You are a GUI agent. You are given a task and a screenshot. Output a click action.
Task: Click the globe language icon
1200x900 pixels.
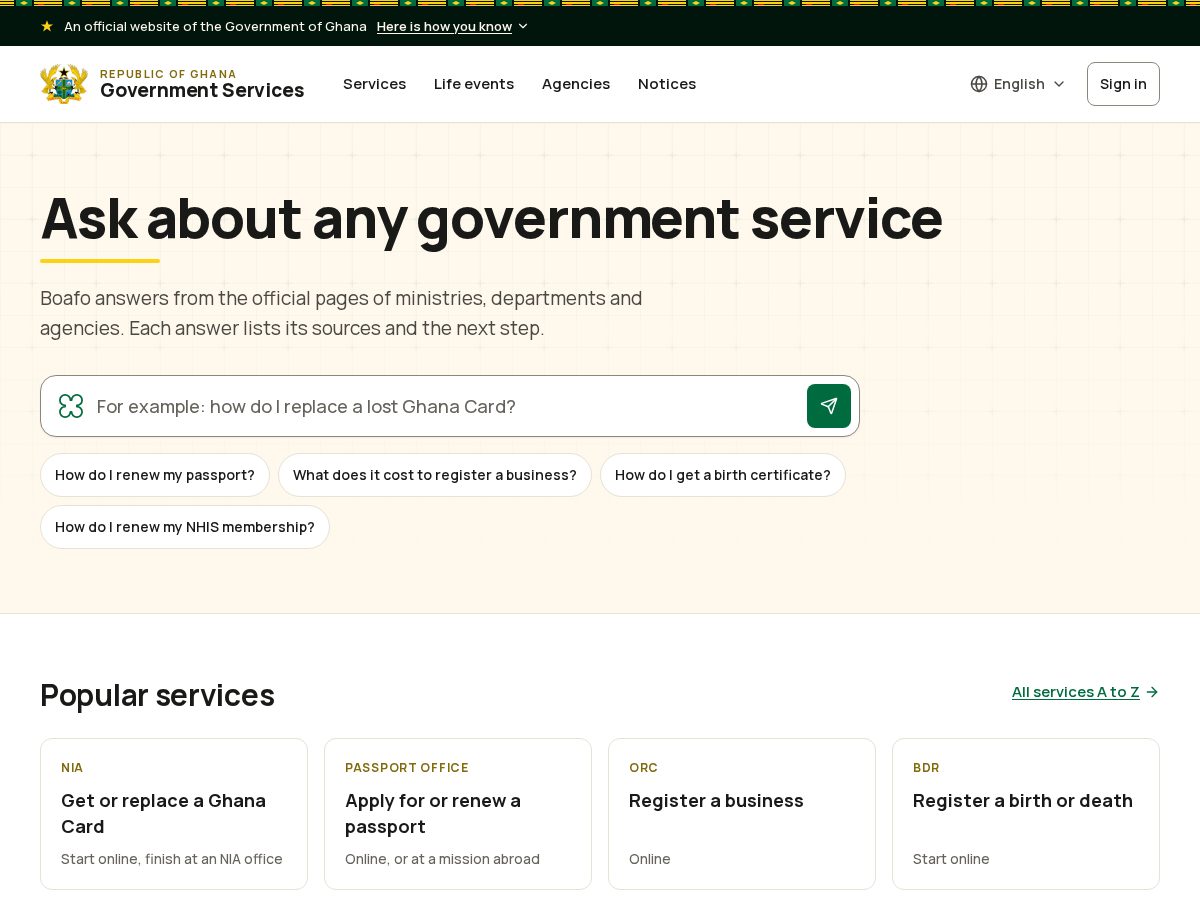[979, 84]
